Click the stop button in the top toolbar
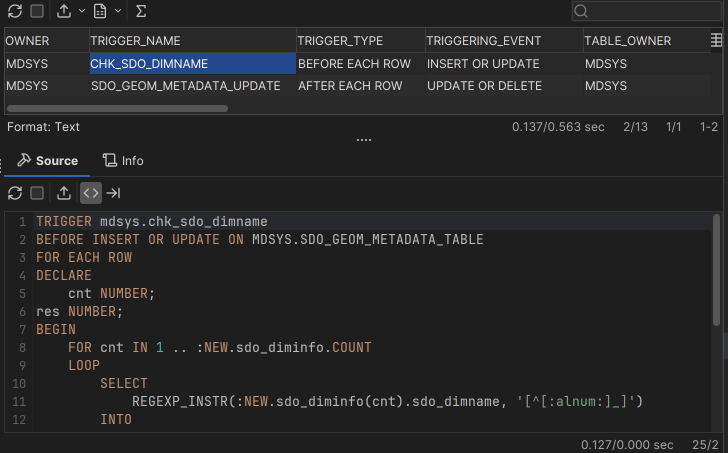The height and width of the screenshot is (453, 728). 37,11
